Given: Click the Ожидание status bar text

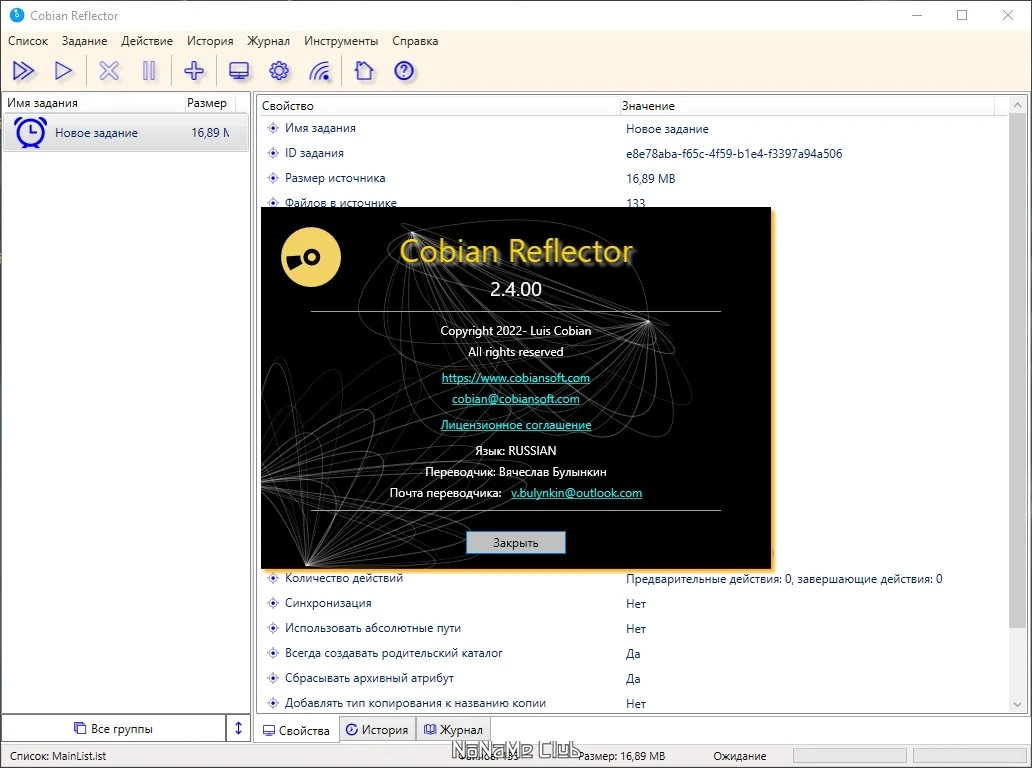Looking at the screenshot, I should click(x=739, y=756).
